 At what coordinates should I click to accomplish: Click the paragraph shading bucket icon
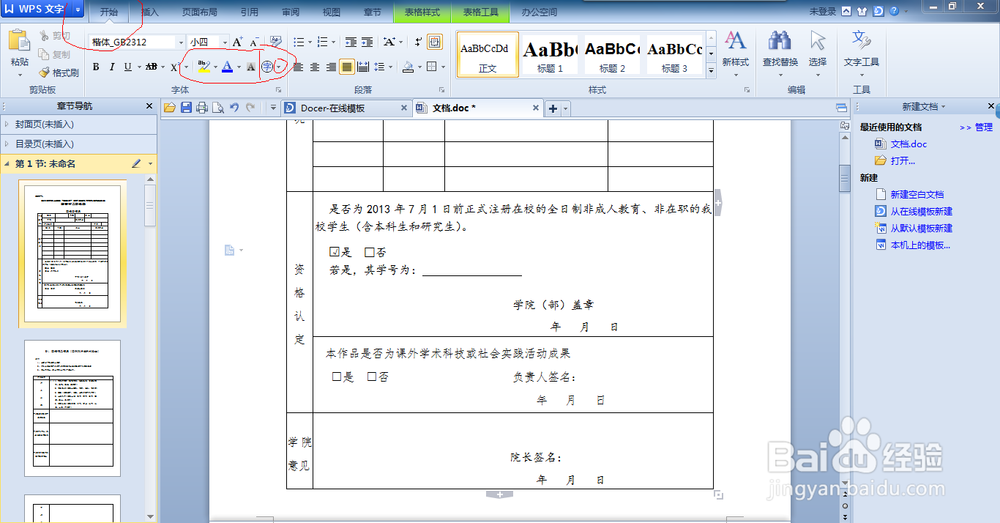click(409, 67)
